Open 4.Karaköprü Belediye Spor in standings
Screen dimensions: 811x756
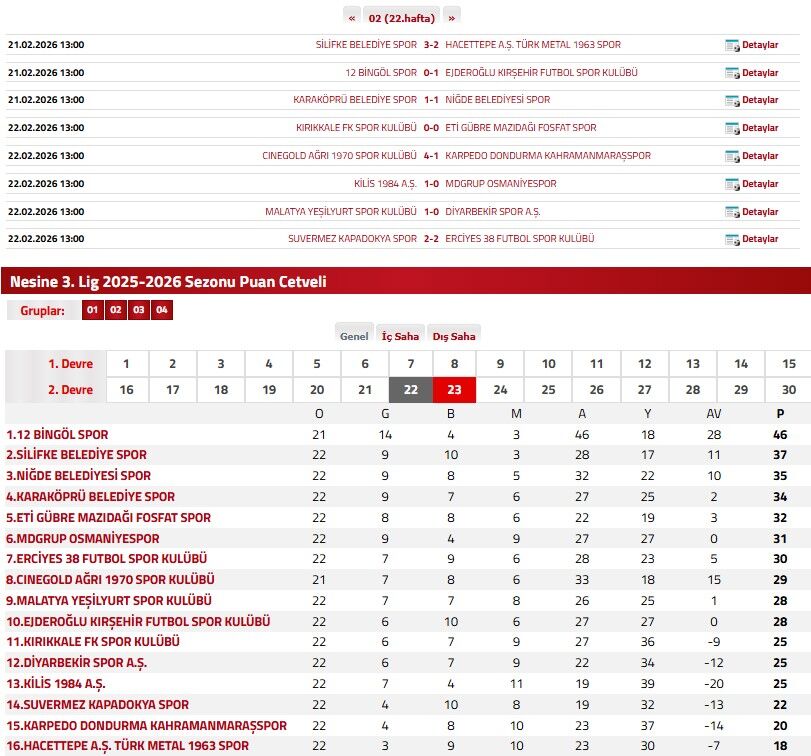click(91, 496)
